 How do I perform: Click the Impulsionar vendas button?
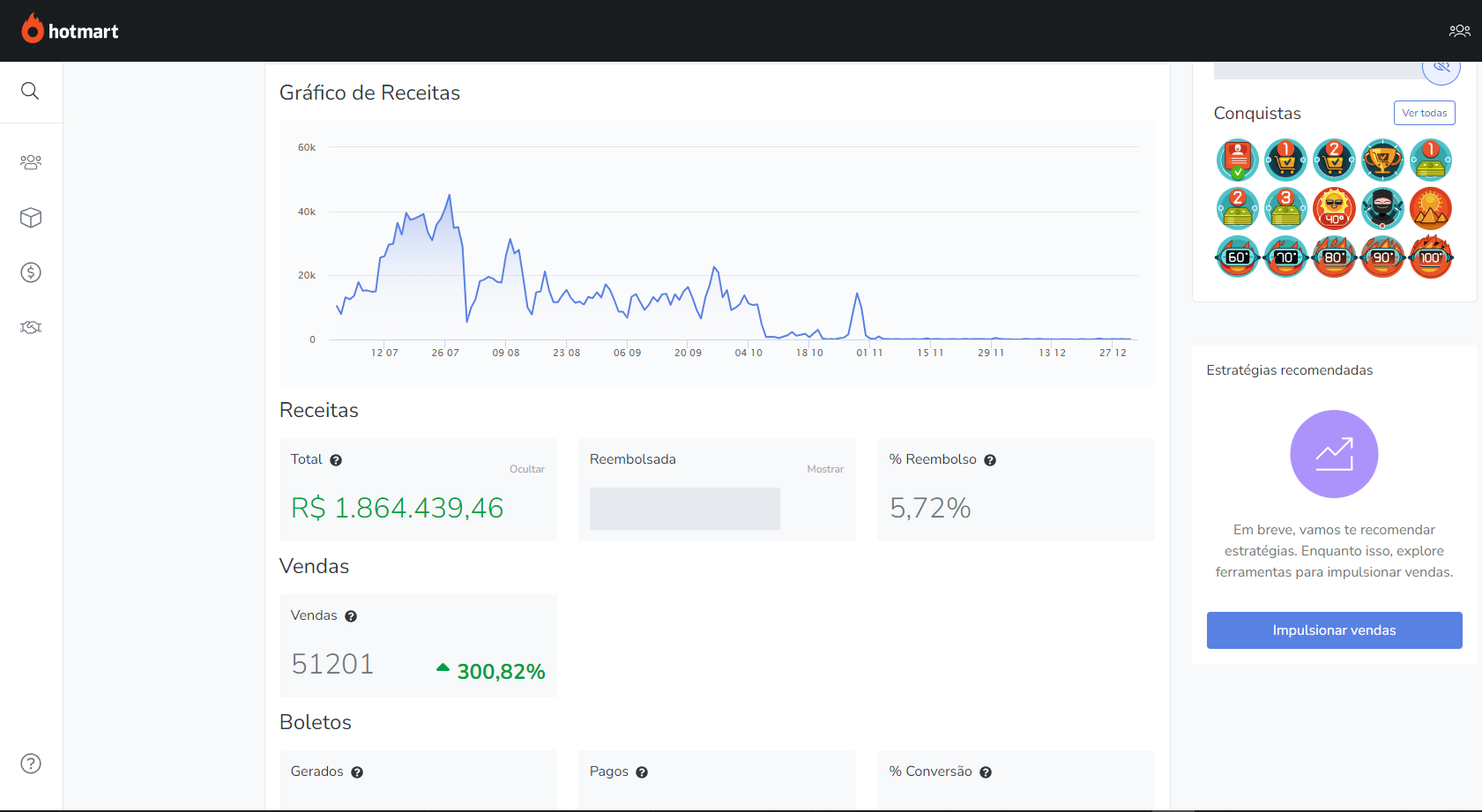coord(1334,630)
